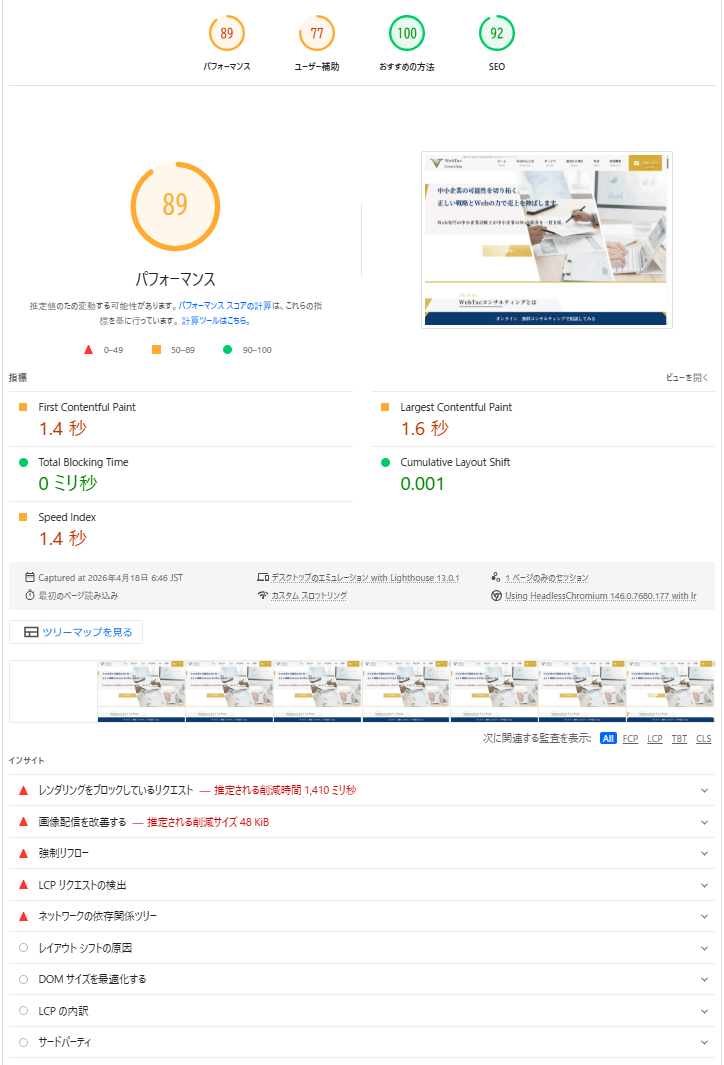This screenshot has height=1065, width=724.
Task: Click the red triangle beside 強制リフロー
Action: click(23, 853)
